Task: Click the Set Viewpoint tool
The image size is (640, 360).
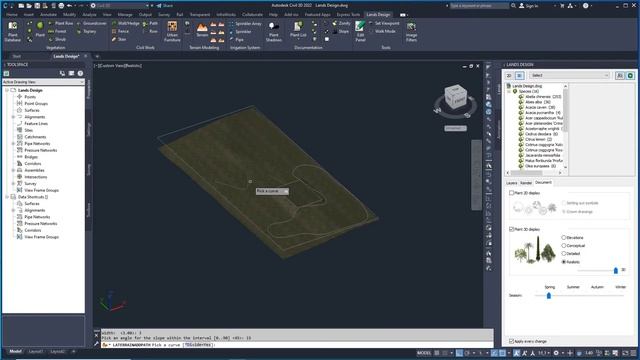Action: (384, 24)
